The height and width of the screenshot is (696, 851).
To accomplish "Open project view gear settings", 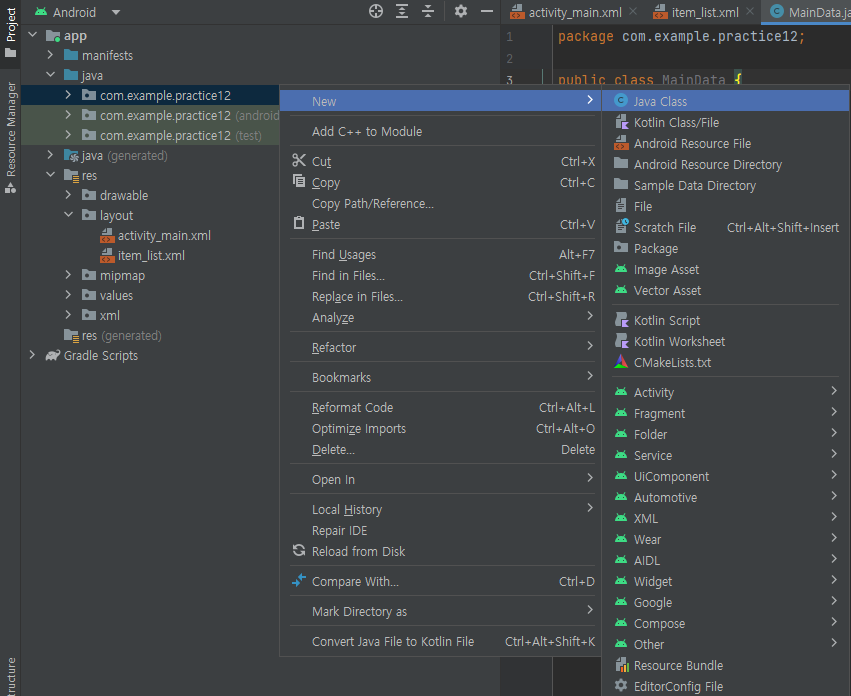I will tap(461, 11).
